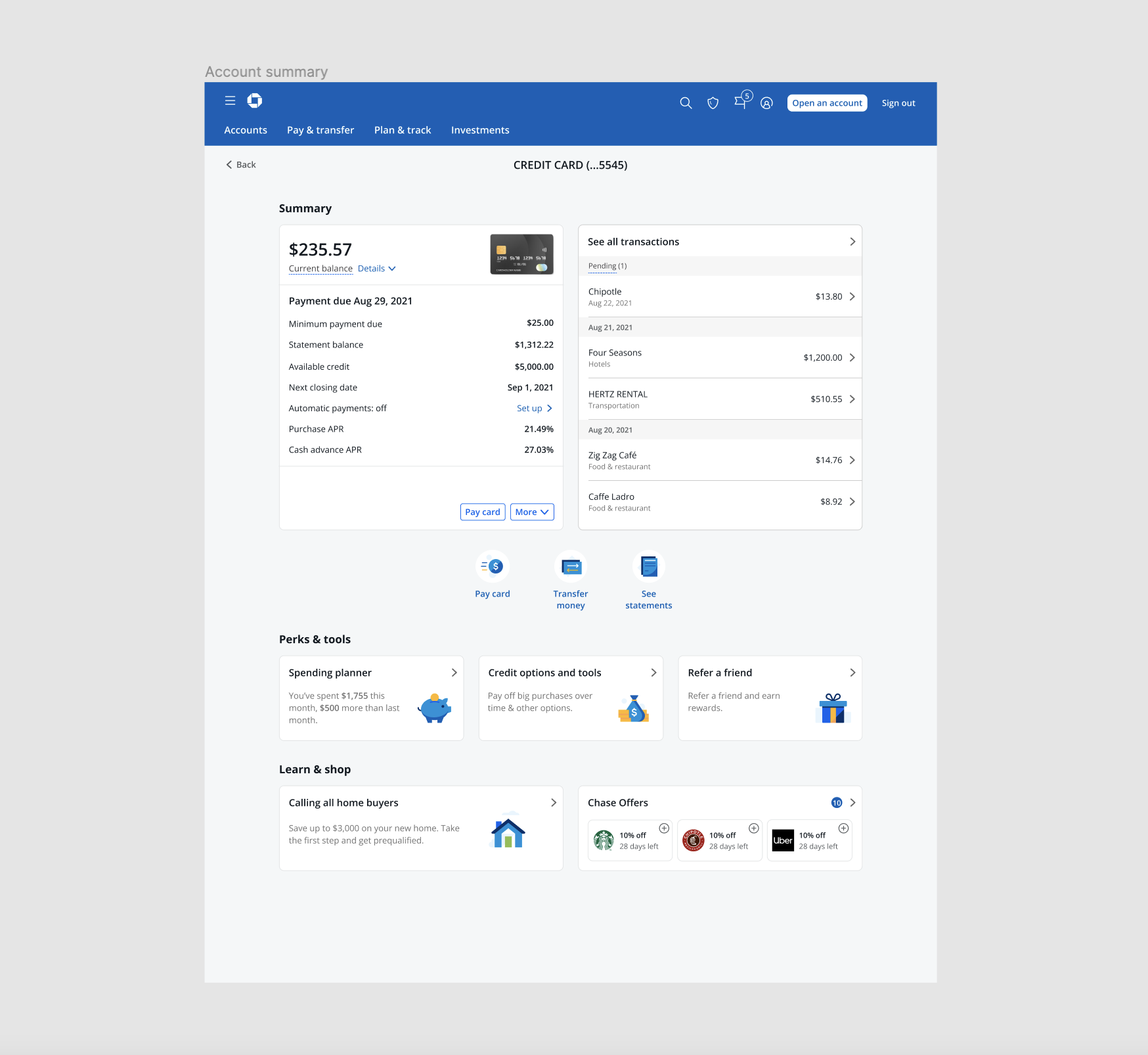Image resolution: width=1148 pixels, height=1055 pixels.
Task: Click the gift box illustration
Action: [833, 708]
